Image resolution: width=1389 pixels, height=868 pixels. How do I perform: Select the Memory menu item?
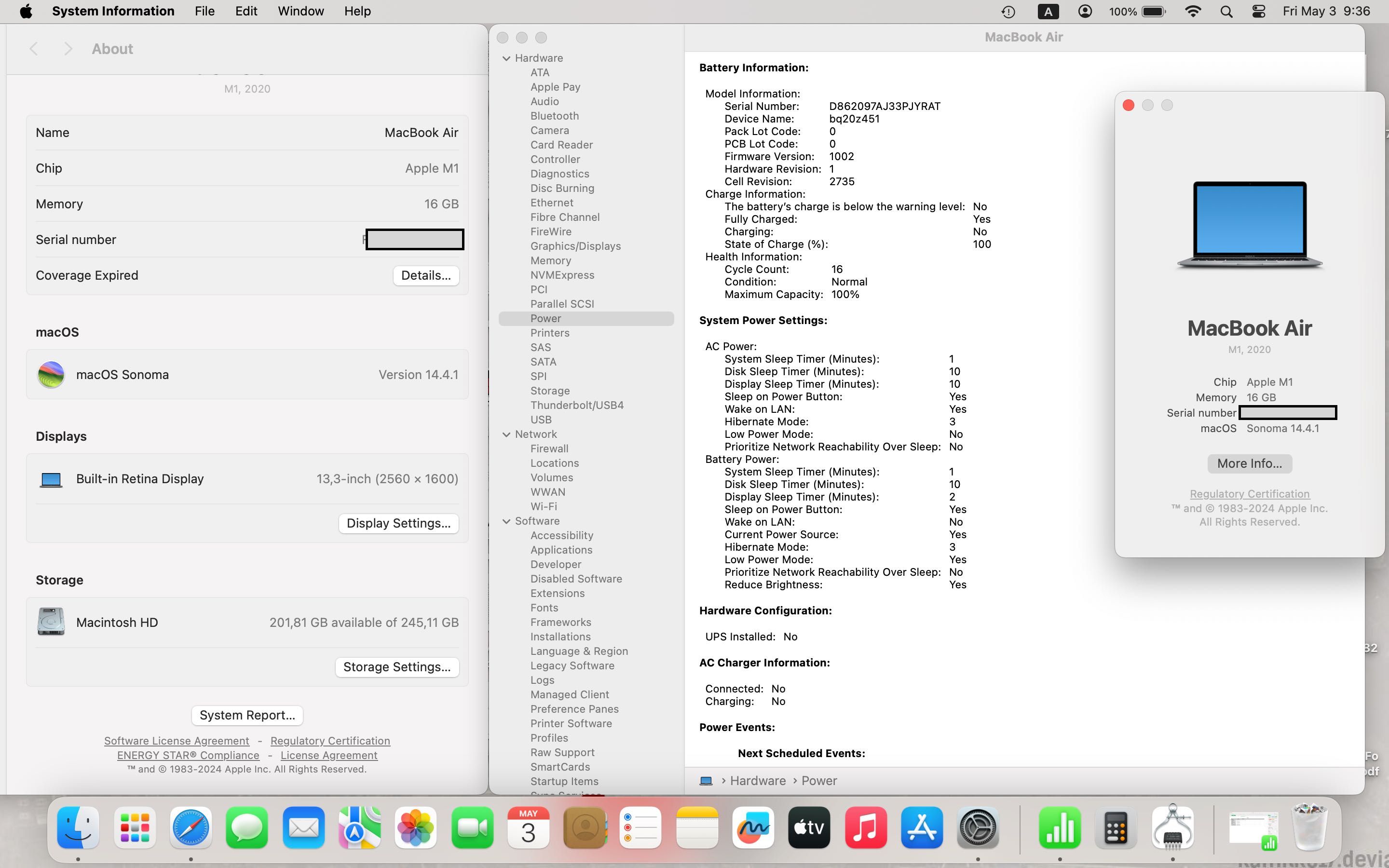tap(550, 260)
